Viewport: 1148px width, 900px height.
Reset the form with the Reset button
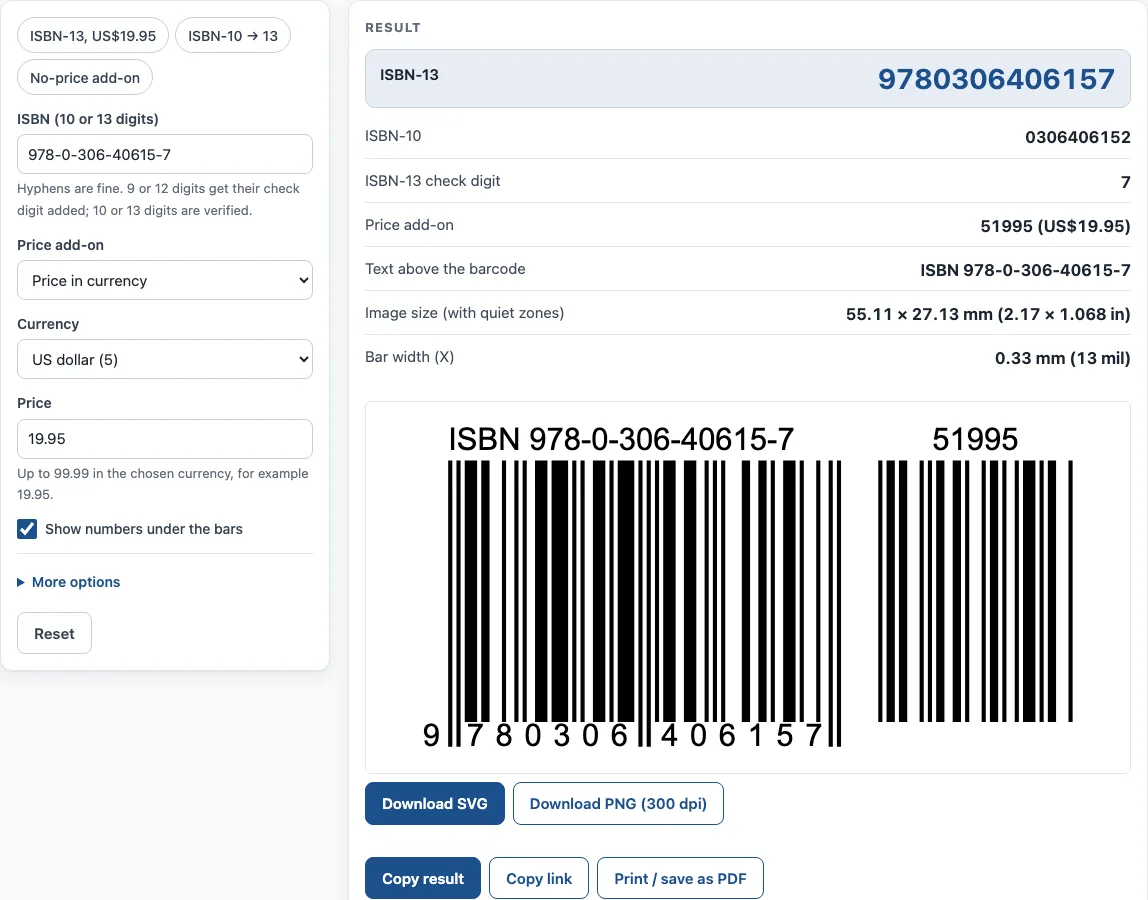54,633
